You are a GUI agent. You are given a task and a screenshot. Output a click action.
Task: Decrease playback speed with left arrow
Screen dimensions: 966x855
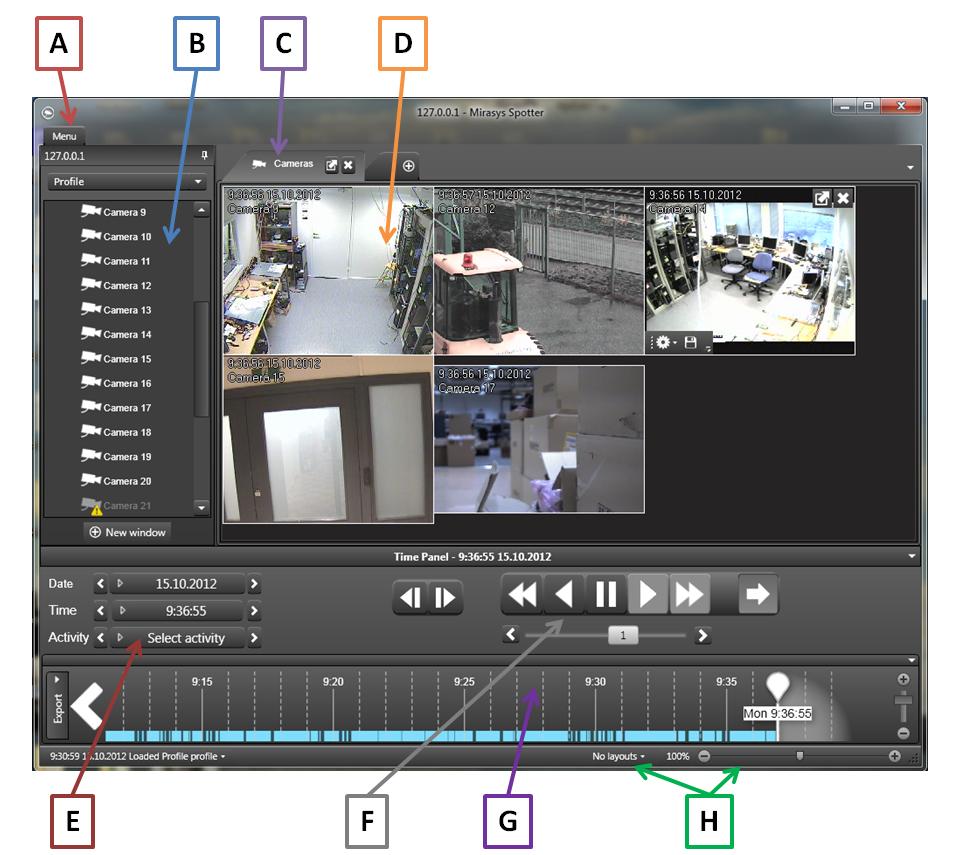[511, 634]
